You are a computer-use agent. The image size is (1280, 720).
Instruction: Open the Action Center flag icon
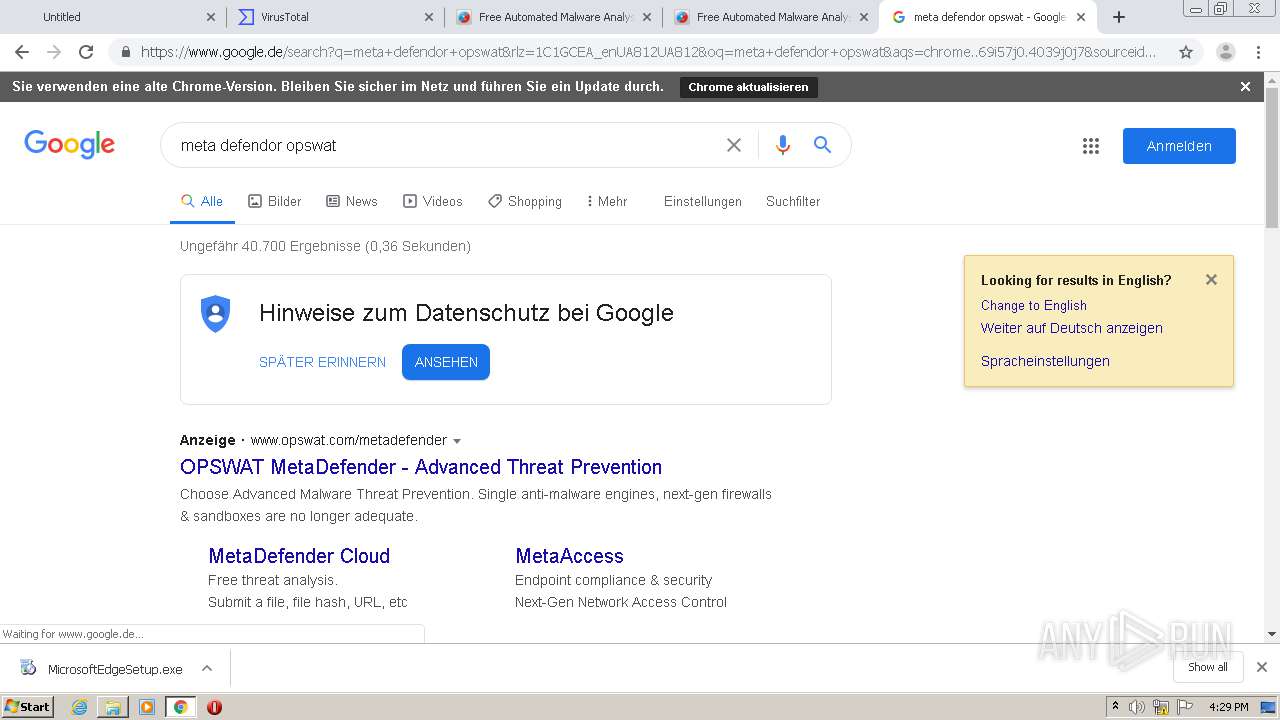click(1185, 707)
